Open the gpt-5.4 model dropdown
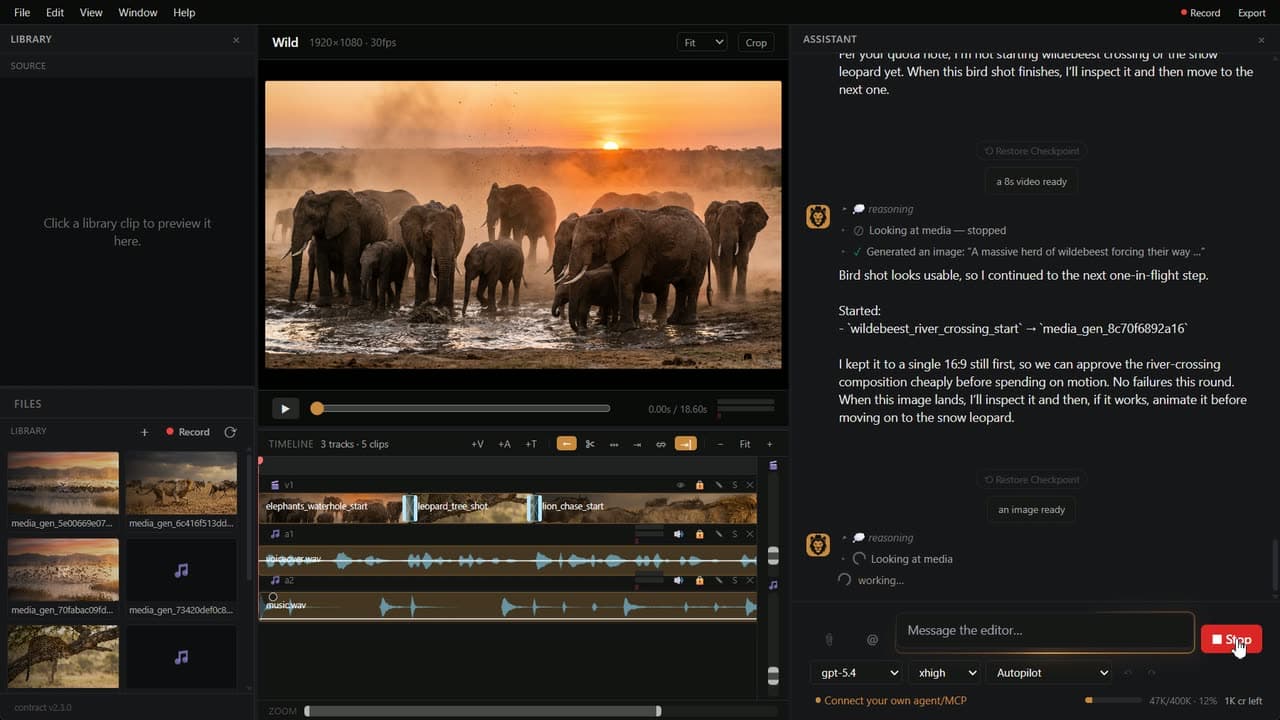Viewport: 1280px width, 720px height. 856,673
